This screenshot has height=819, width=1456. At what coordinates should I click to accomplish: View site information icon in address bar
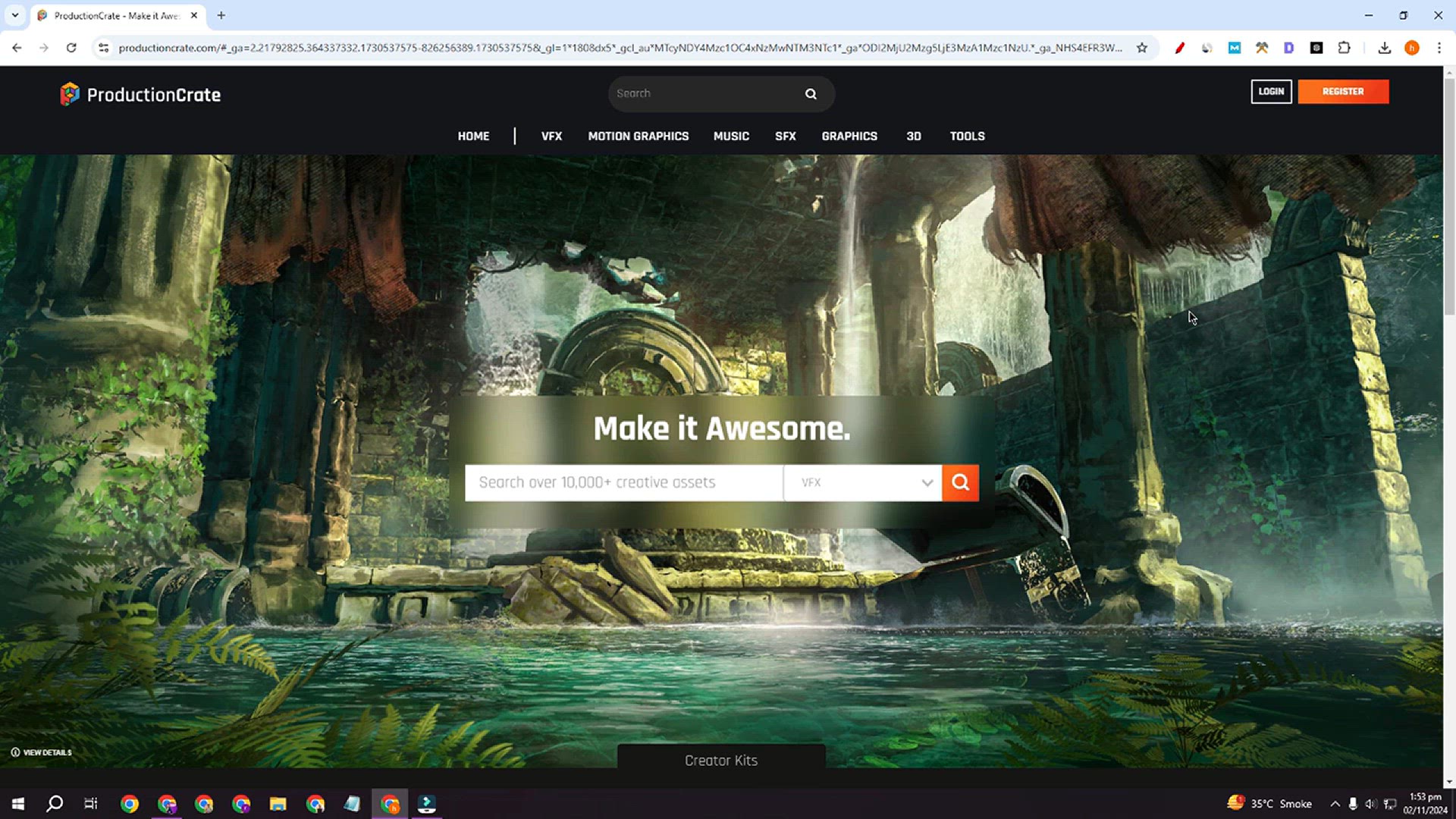coord(104,48)
